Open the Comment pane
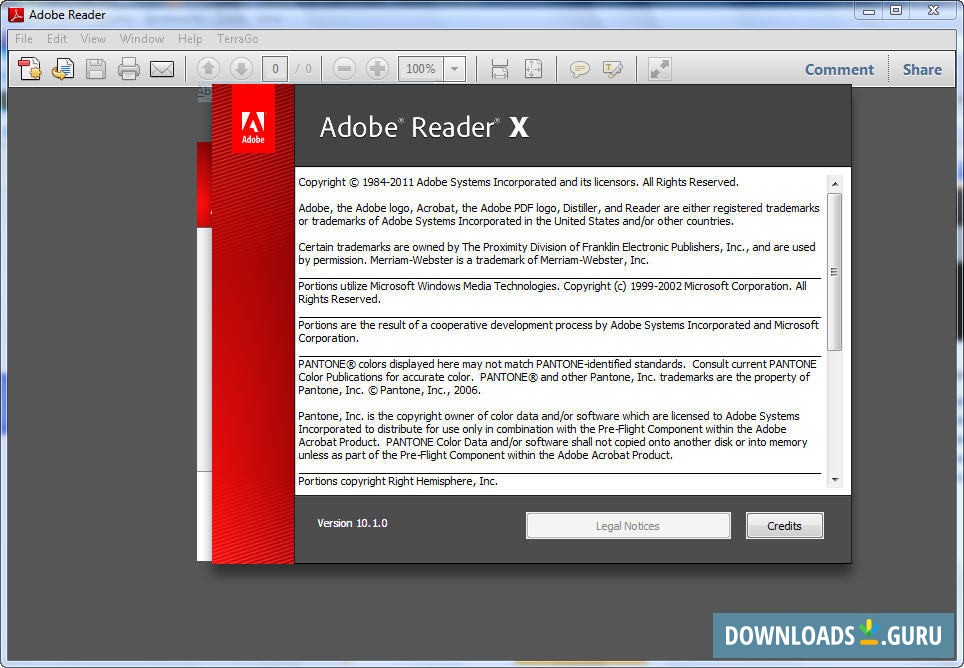964x668 pixels. [x=839, y=69]
